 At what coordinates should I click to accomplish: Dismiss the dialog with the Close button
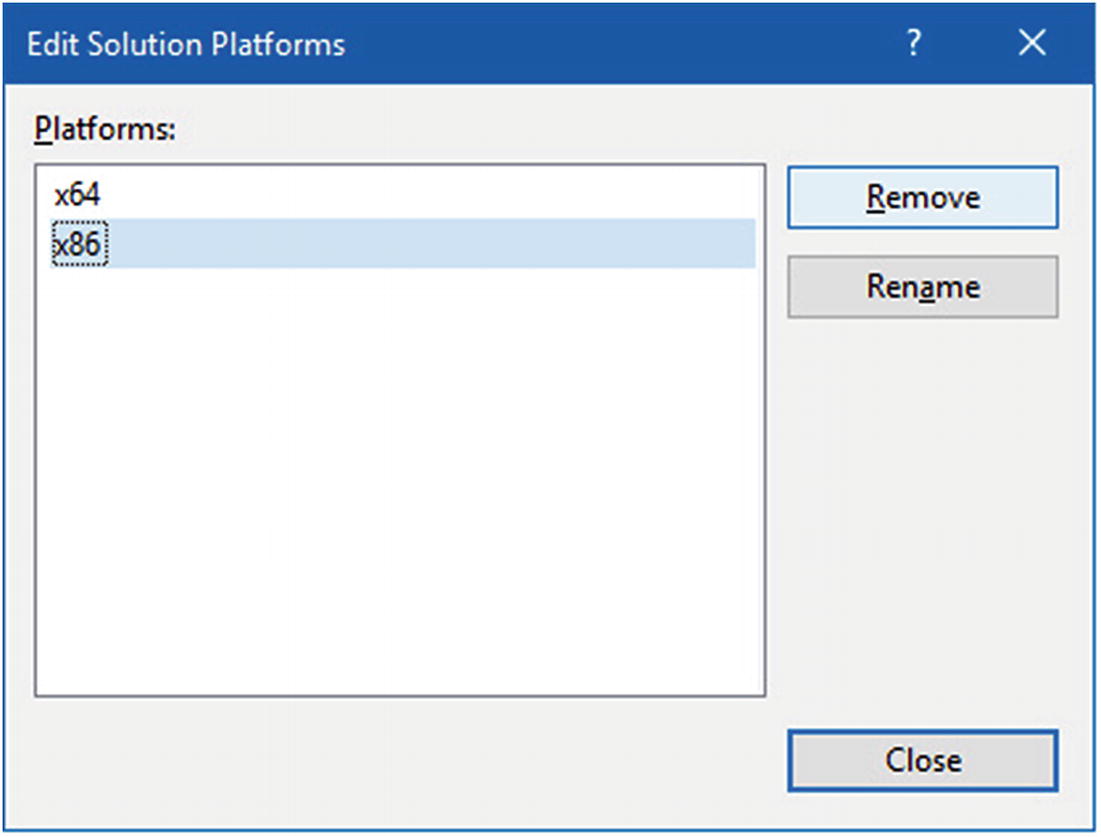[922, 760]
